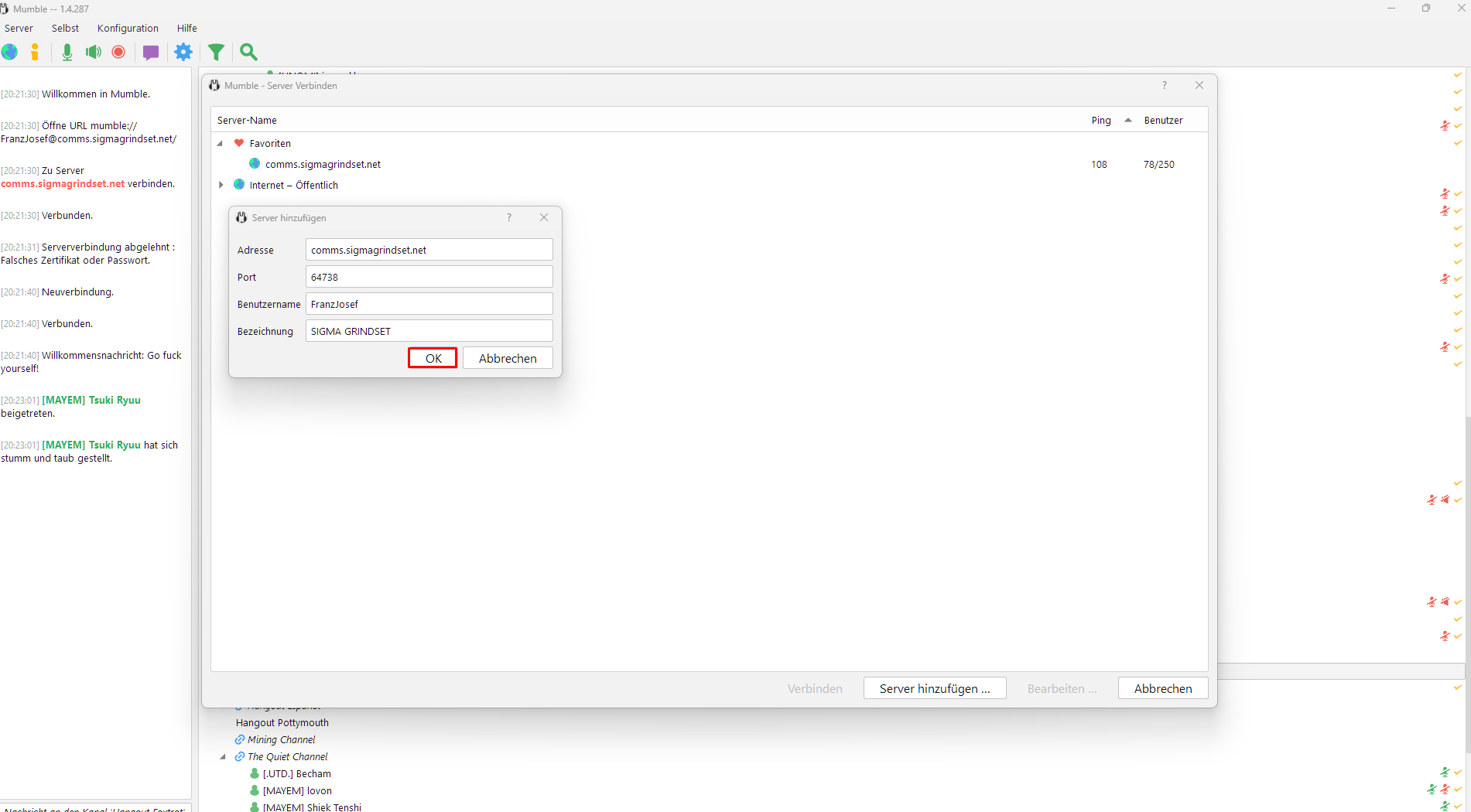Collapse the Favoriten tree group

click(220, 143)
